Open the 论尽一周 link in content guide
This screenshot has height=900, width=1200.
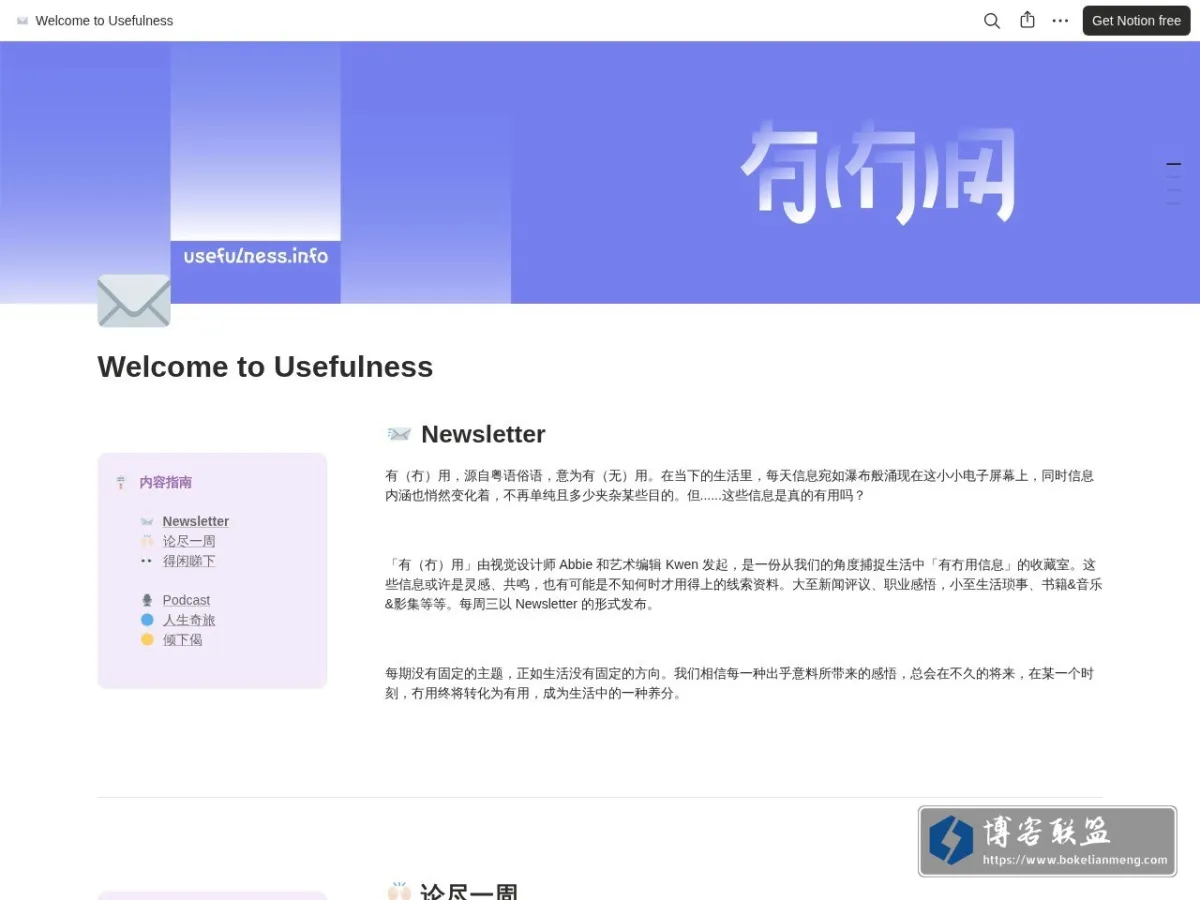(189, 541)
